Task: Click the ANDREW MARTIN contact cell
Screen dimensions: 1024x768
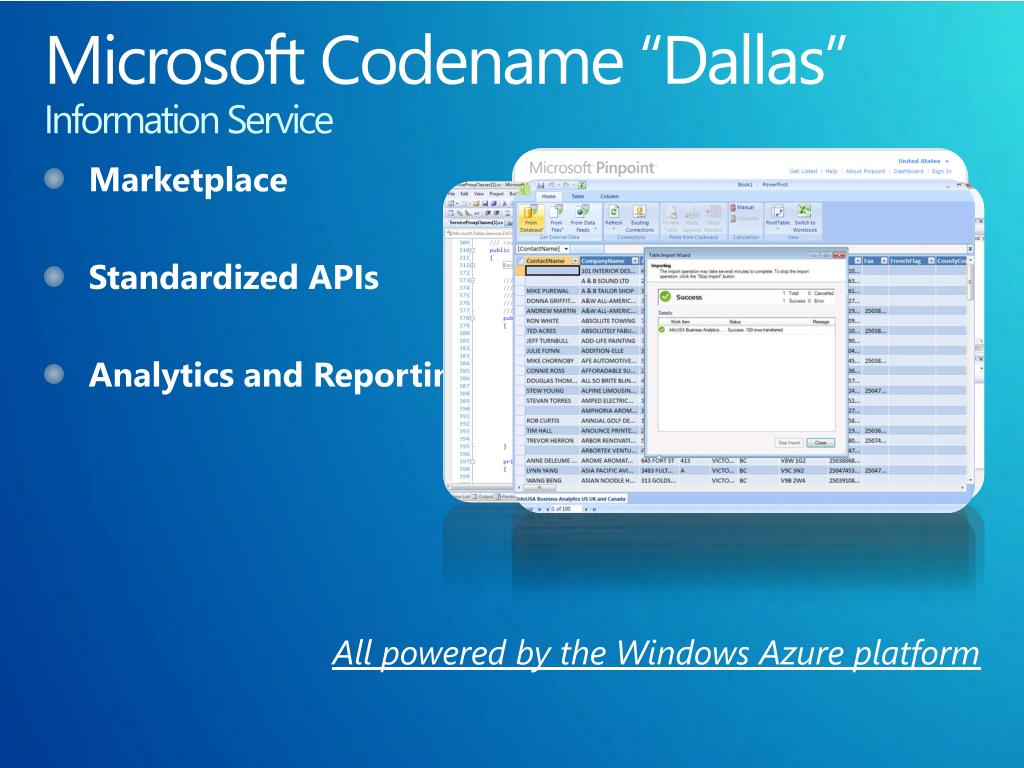Action: [x=552, y=311]
